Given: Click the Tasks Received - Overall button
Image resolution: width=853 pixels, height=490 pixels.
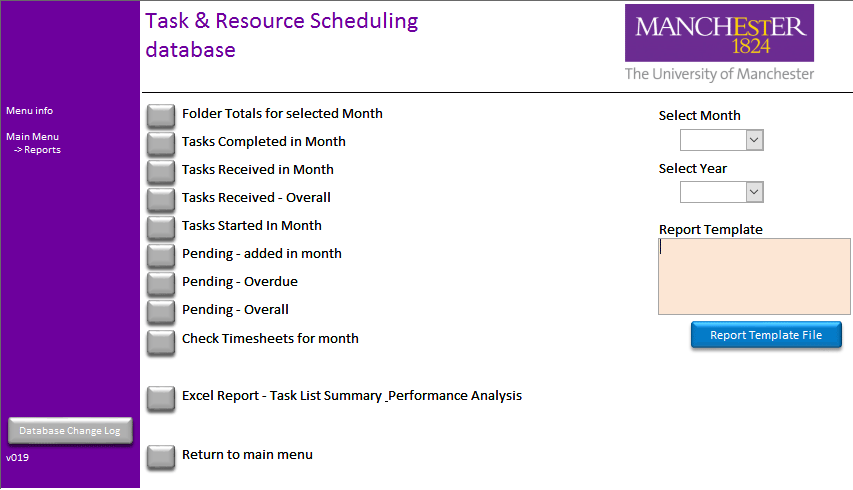Looking at the screenshot, I should (x=161, y=200).
